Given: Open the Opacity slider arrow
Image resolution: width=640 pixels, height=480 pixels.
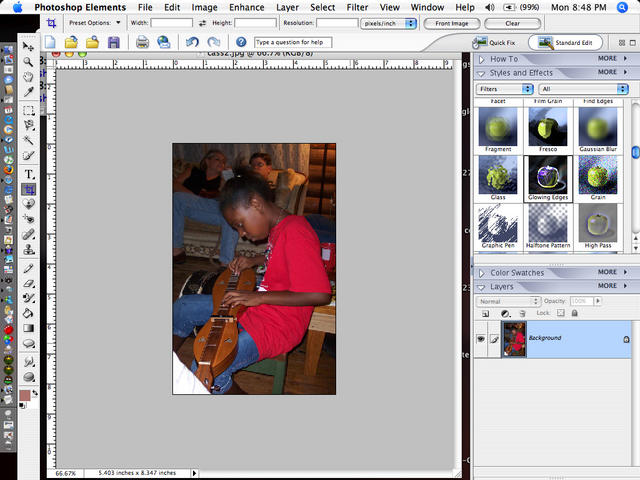Looking at the screenshot, I should click(598, 301).
